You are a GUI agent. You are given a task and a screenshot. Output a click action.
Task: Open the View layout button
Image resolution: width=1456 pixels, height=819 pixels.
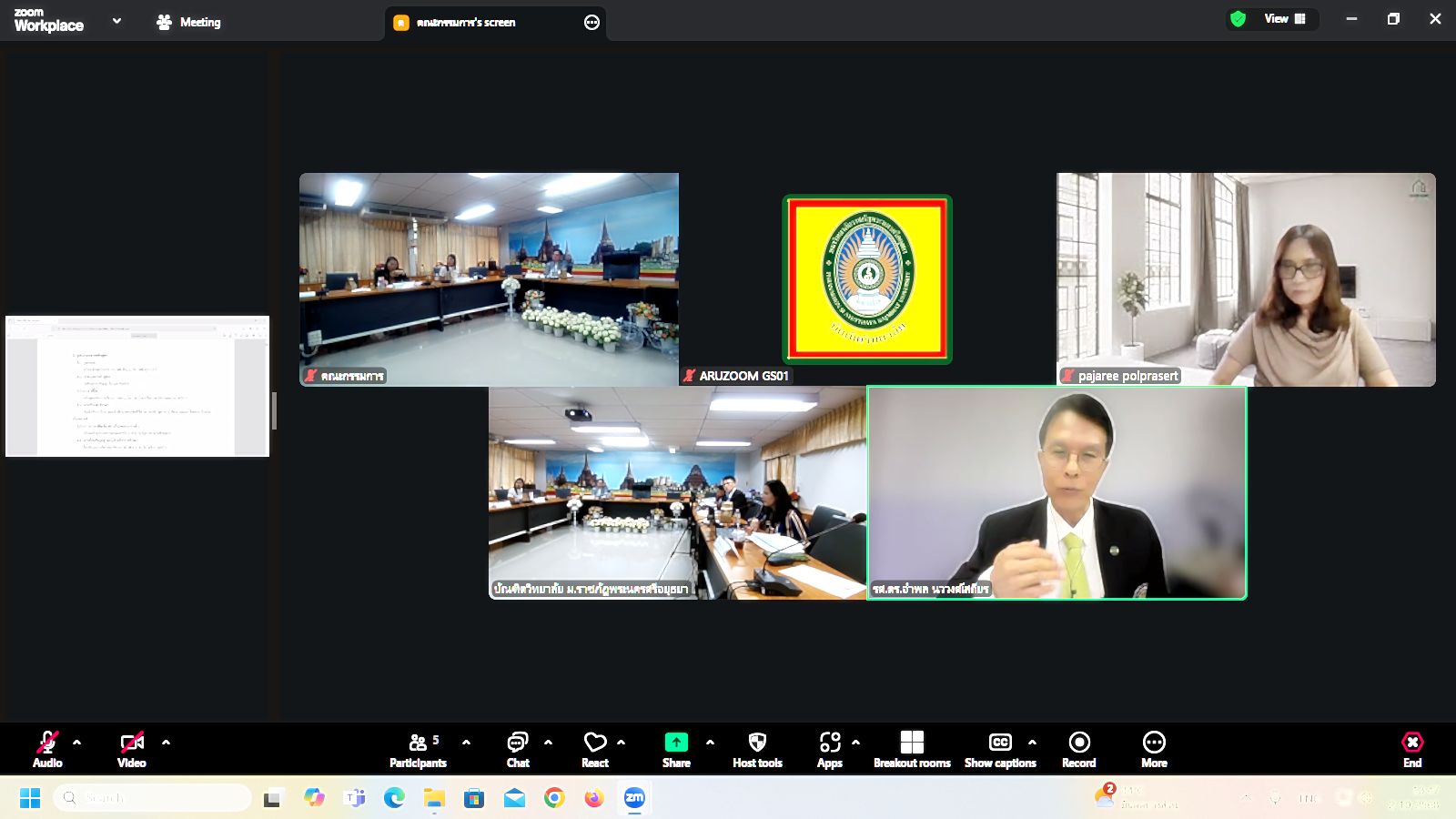[x=1284, y=19]
